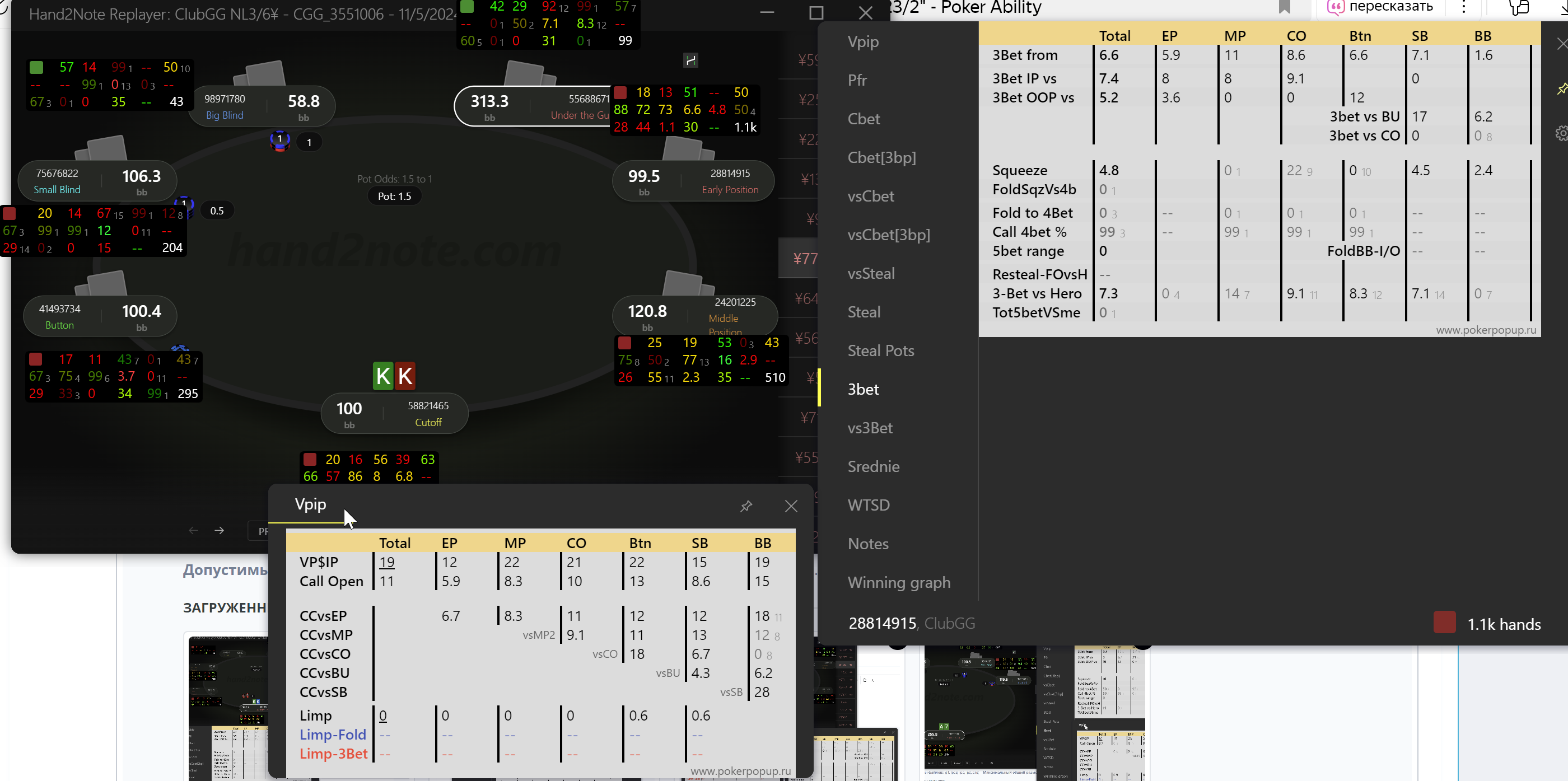Click the Under the Gun plate with 313.3 bb
This screenshot has width=1568, height=781.
533,106
